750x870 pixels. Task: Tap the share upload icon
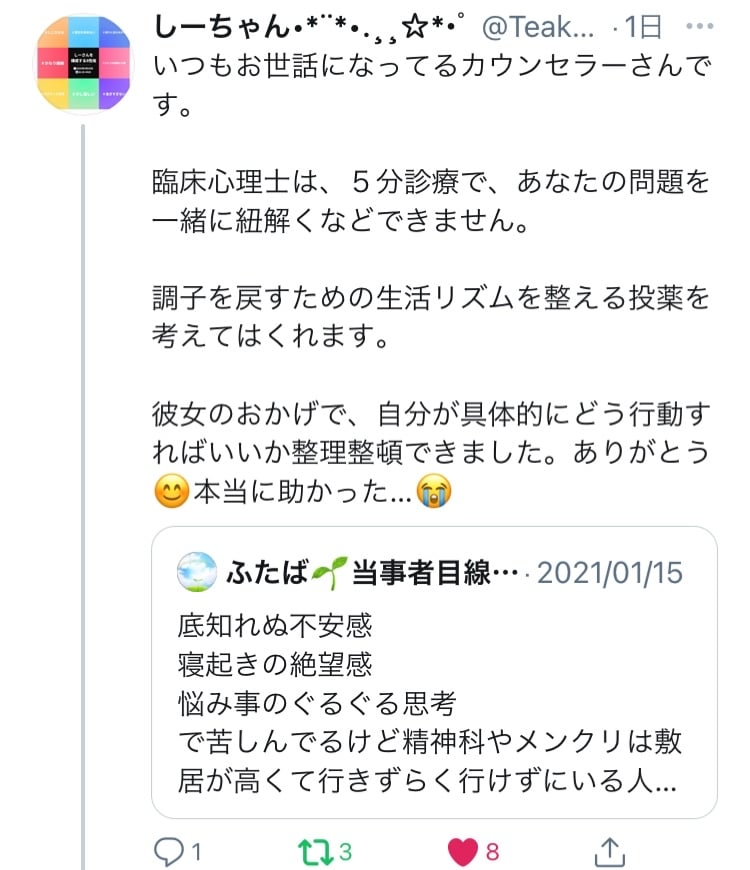[610, 851]
